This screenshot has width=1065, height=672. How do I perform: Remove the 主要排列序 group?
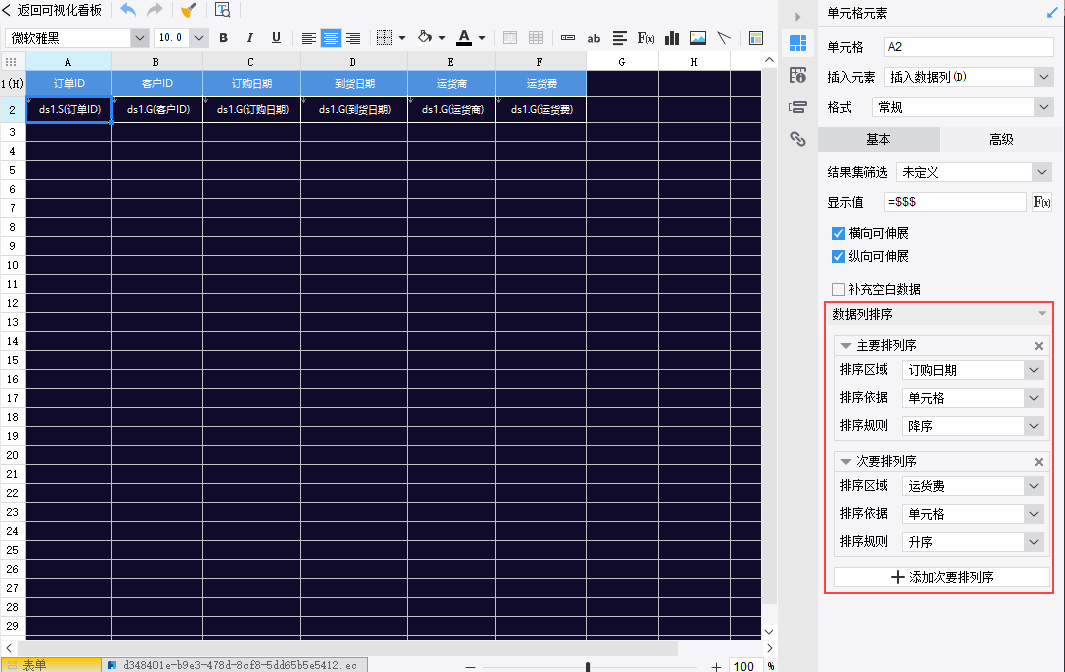click(x=1039, y=346)
